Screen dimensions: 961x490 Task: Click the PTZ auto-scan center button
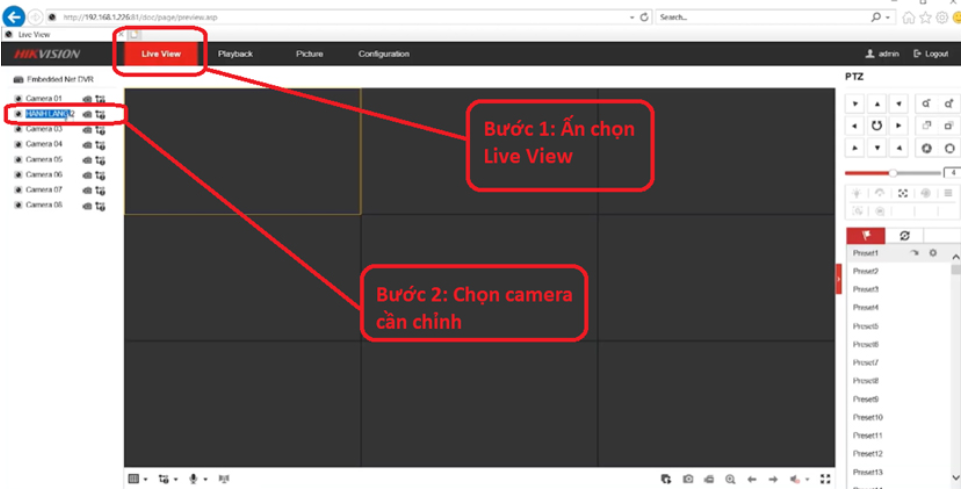877,125
